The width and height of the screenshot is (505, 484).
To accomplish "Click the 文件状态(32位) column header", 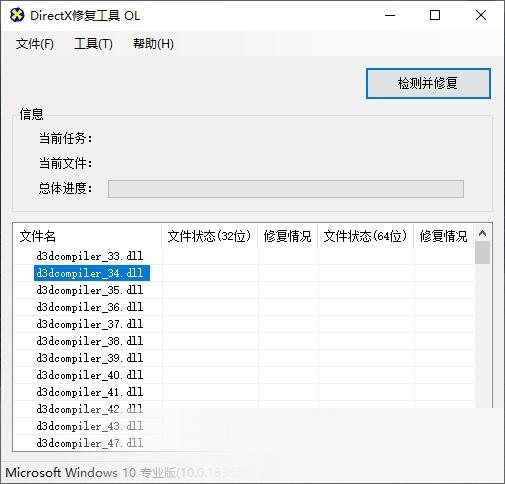I will [x=209, y=236].
